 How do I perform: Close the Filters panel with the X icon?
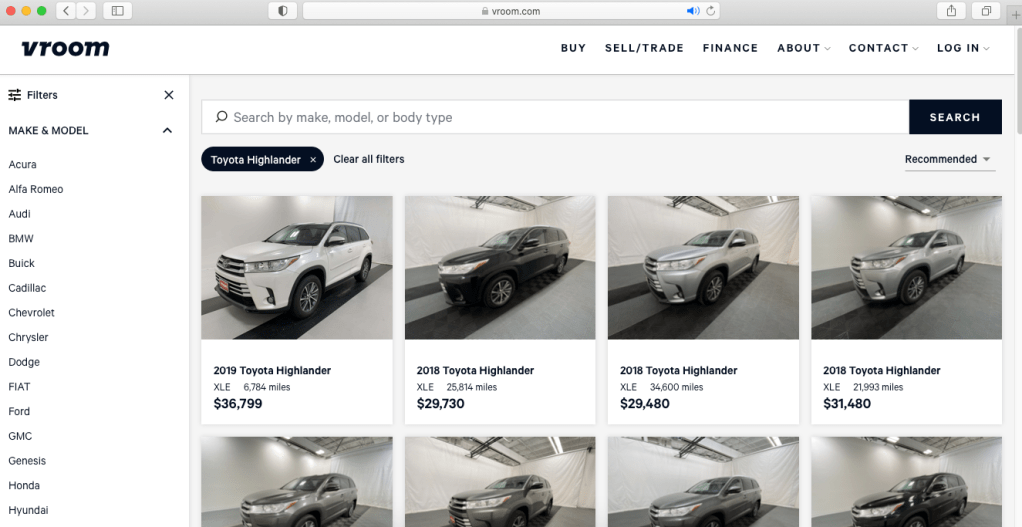[168, 95]
